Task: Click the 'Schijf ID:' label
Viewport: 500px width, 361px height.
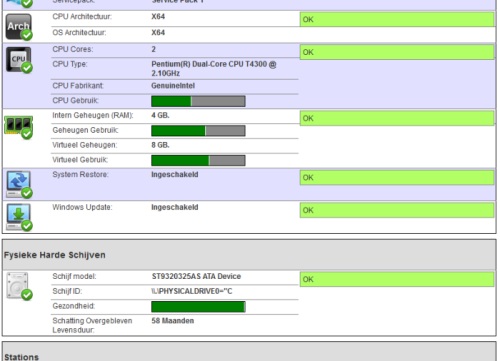Action: tap(67, 291)
